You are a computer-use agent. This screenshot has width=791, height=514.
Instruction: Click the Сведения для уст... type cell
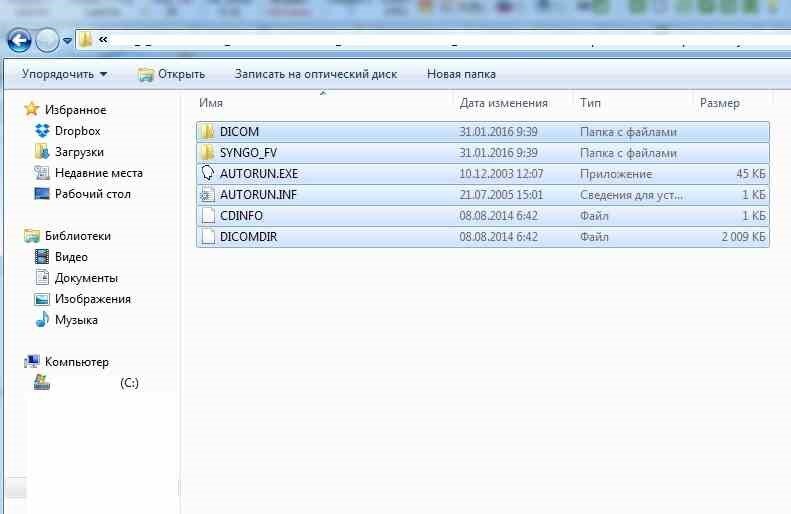tap(632, 195)
